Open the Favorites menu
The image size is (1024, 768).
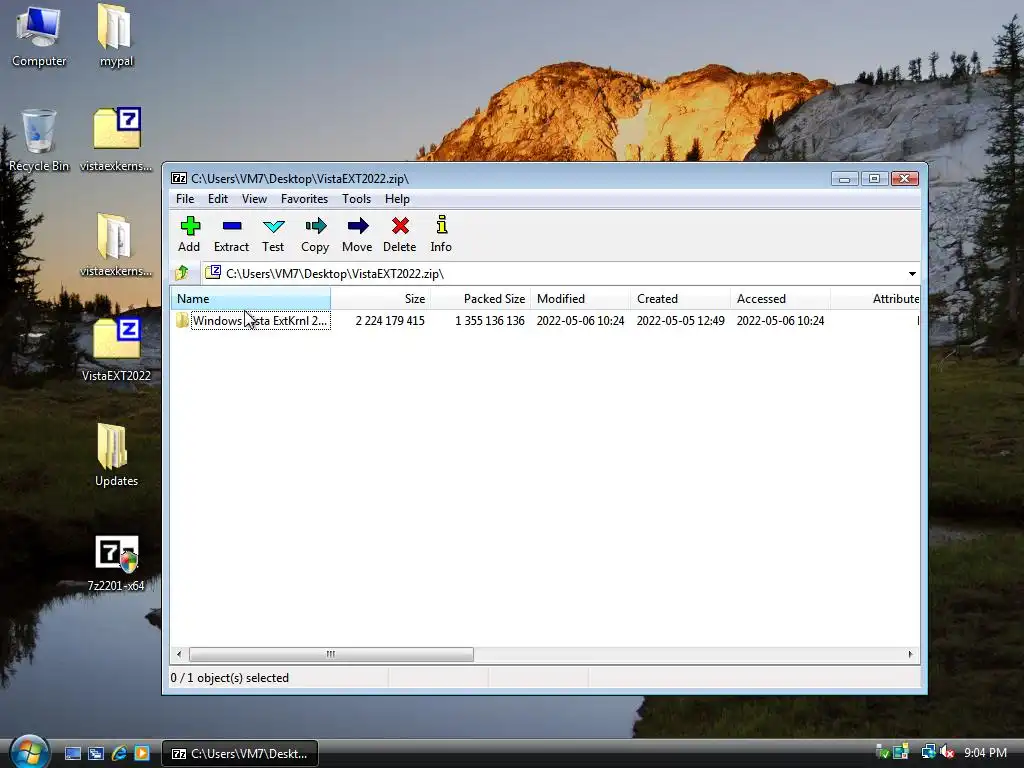pos(304,199)
